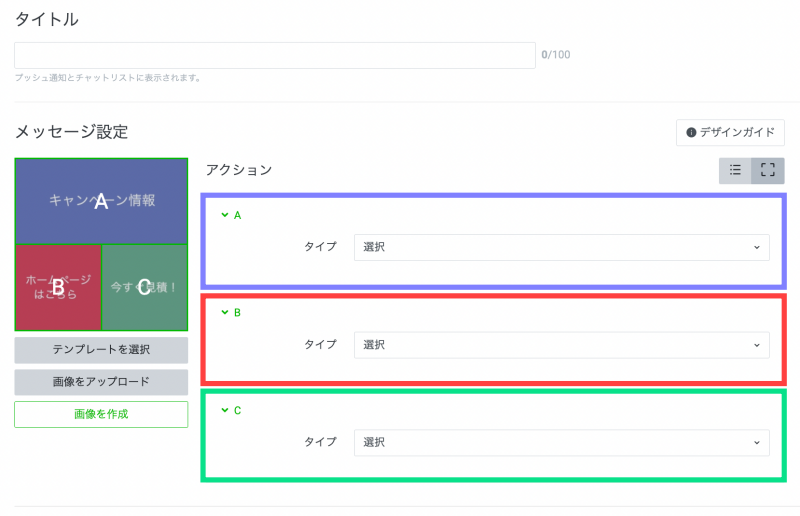Click info icon on デザインガイド button
Screen dimensions: 800x516
pos(690,133)
